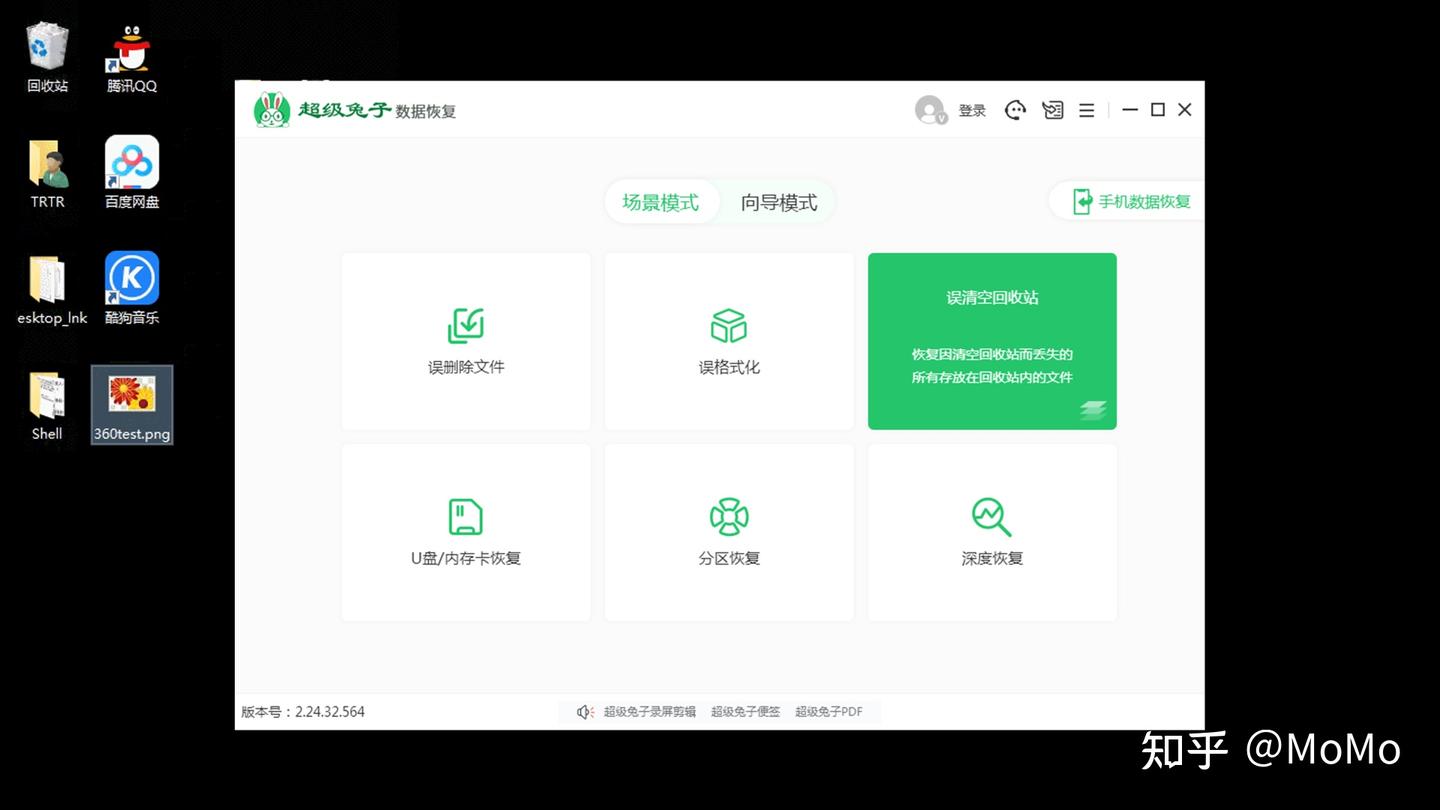Open the 超级兔子PDF link

point(829,712)
